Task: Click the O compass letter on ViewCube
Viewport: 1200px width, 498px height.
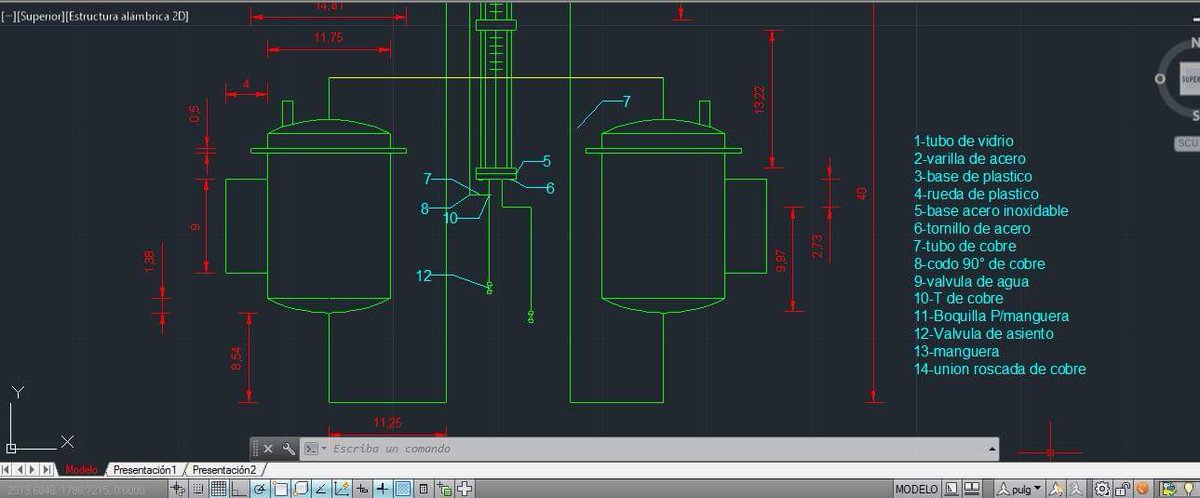Action: click(x=1161, y=79)
